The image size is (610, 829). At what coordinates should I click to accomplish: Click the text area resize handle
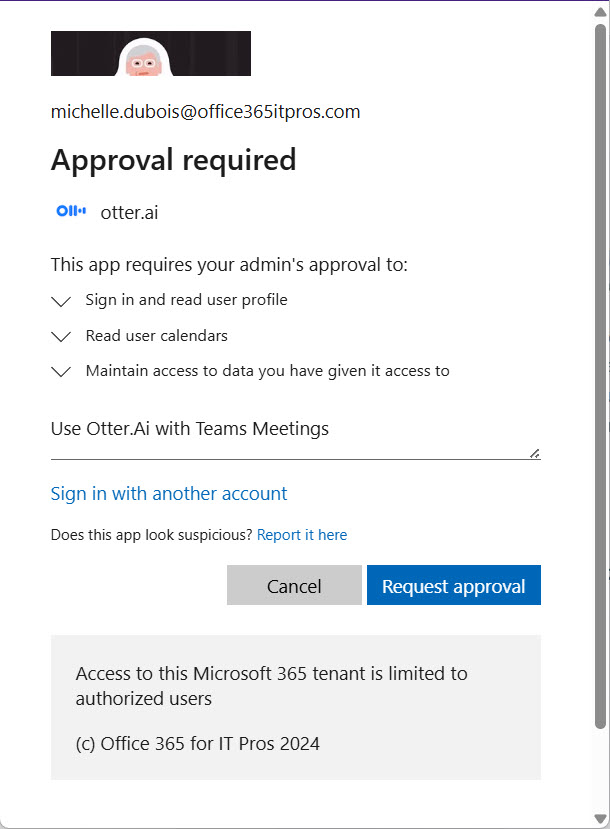coord(535,454)
